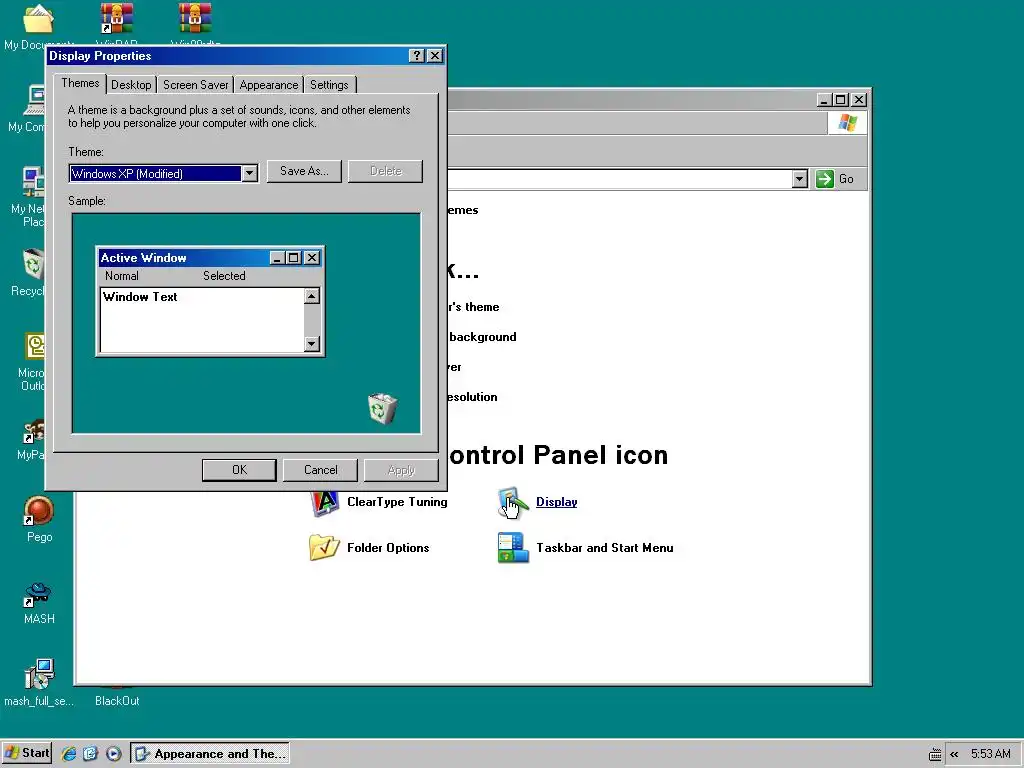
Task: Open the Desktop tab in Display Properties
Action: (131, 85)
